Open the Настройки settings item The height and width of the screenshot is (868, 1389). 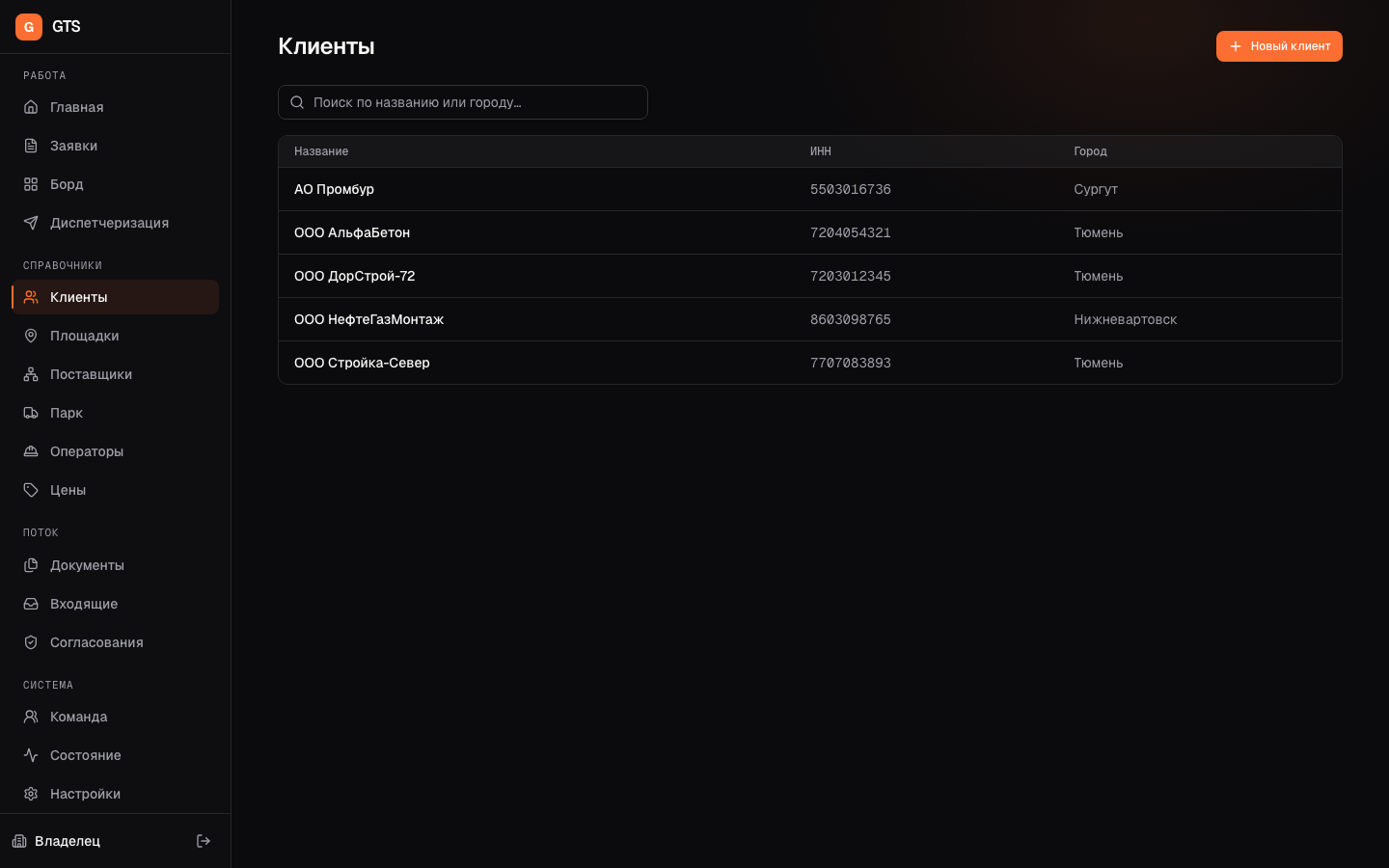pos(115,794)
